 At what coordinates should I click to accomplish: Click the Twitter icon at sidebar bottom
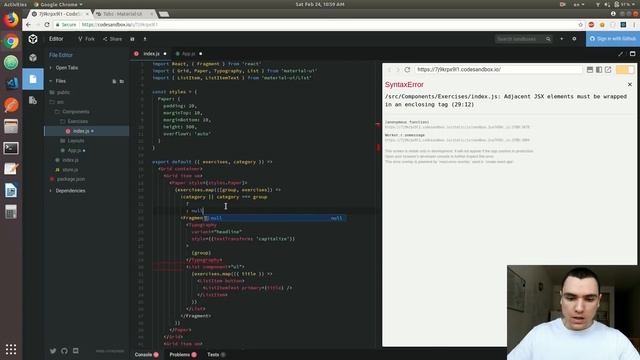(x=53, y=351)
